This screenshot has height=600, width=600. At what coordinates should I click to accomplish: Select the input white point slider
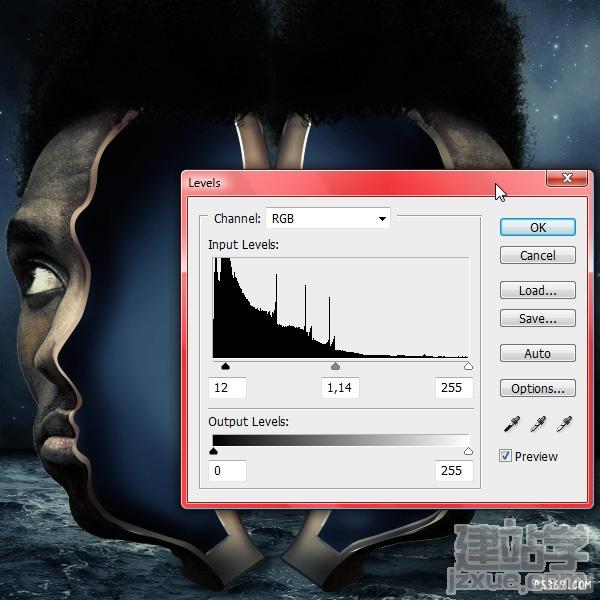tap(468, 367)
